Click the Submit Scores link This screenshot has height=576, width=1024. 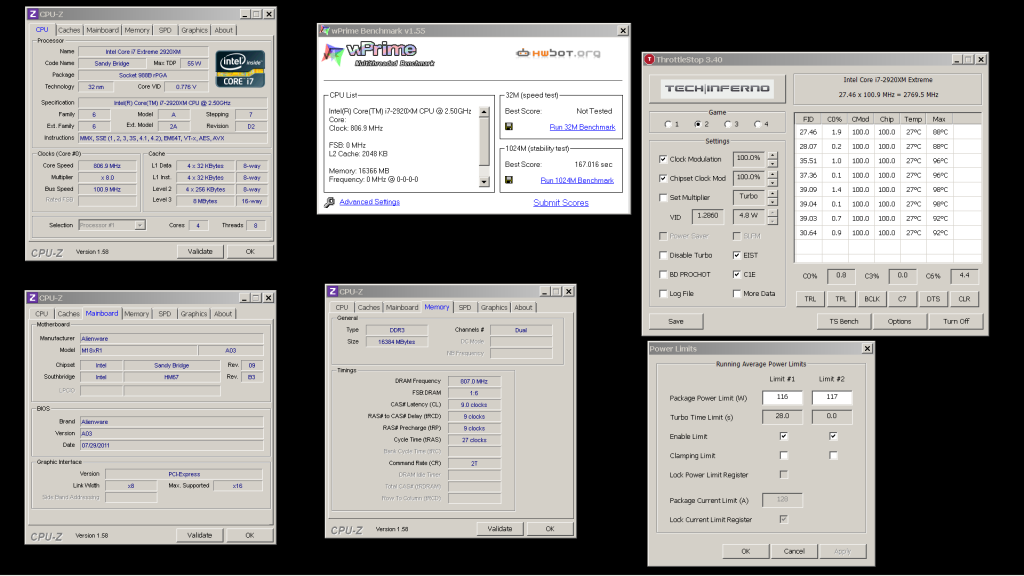click(561, 203)
